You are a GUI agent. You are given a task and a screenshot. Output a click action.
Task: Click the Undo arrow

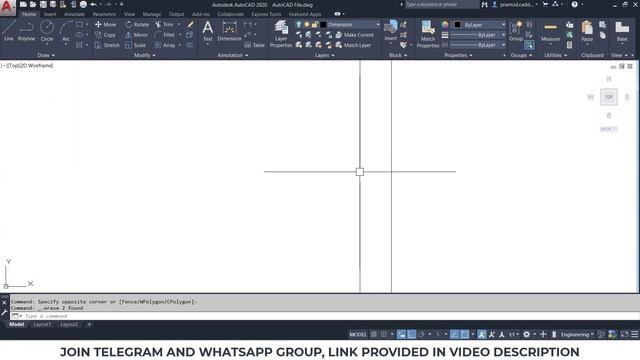93,4
